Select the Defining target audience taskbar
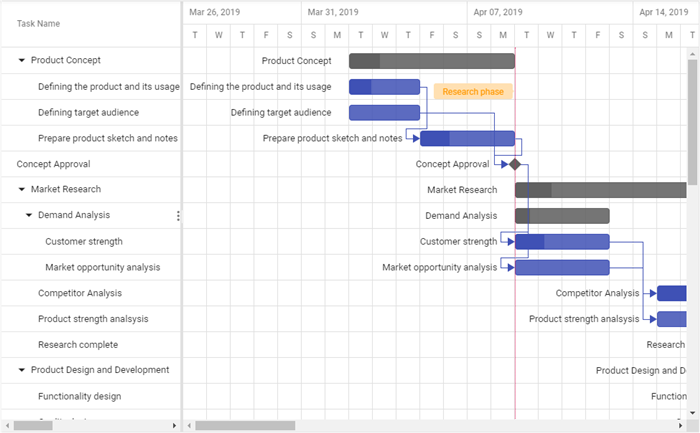700x433 pixels. click(384, 113)
